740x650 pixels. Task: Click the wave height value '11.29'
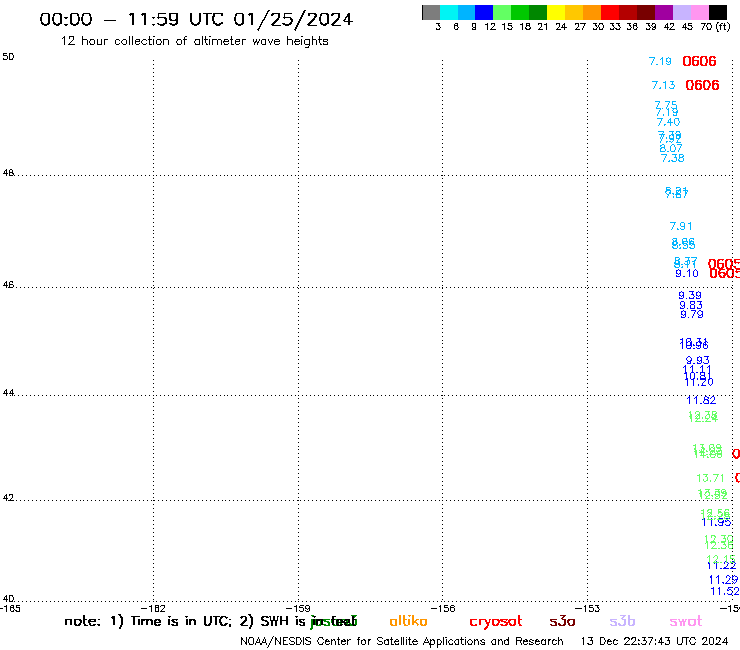[723, 580]
